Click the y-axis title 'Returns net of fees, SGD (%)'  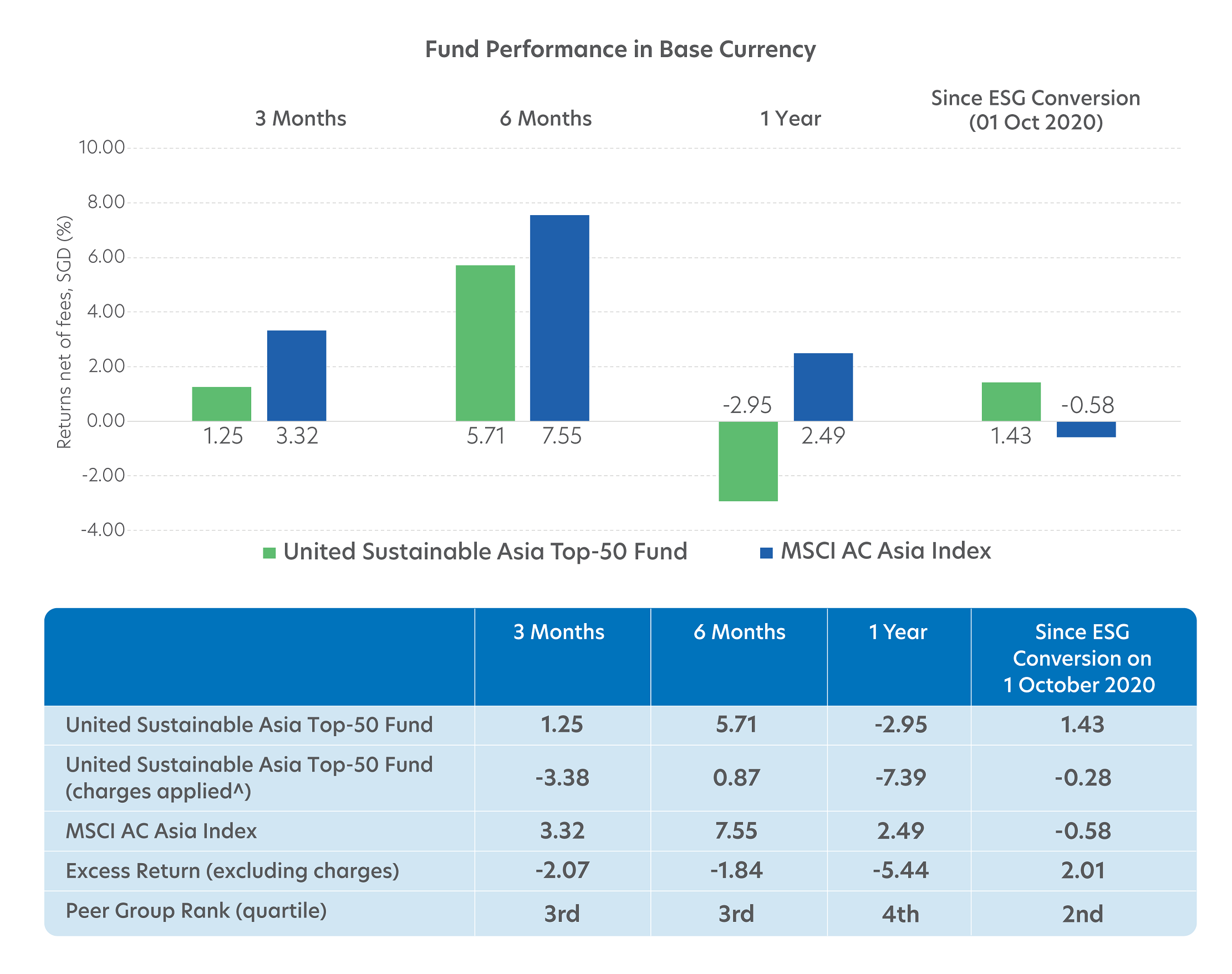pyautogui.click(x=64, y=332)
